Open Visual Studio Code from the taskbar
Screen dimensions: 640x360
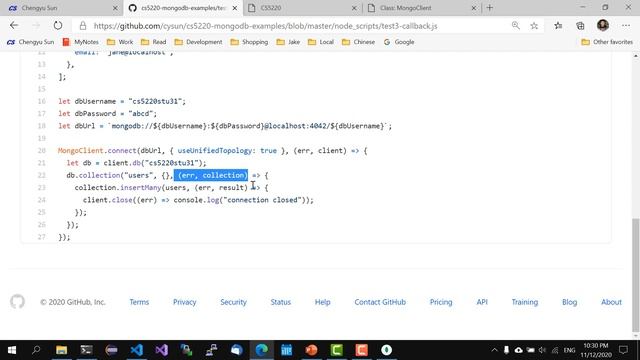pyautogui.click(x=137, y=350)
